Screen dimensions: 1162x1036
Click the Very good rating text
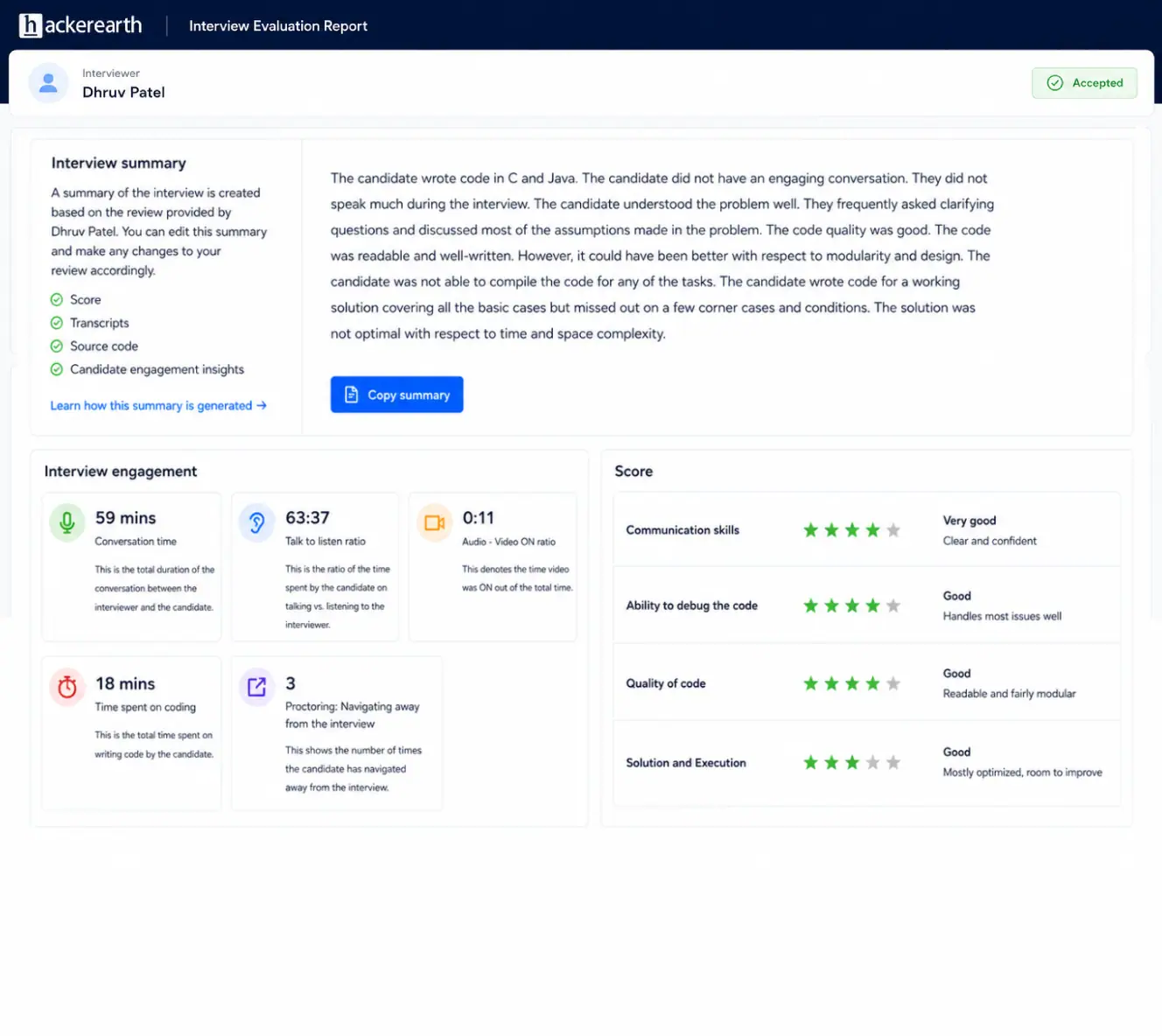(969, 521)
